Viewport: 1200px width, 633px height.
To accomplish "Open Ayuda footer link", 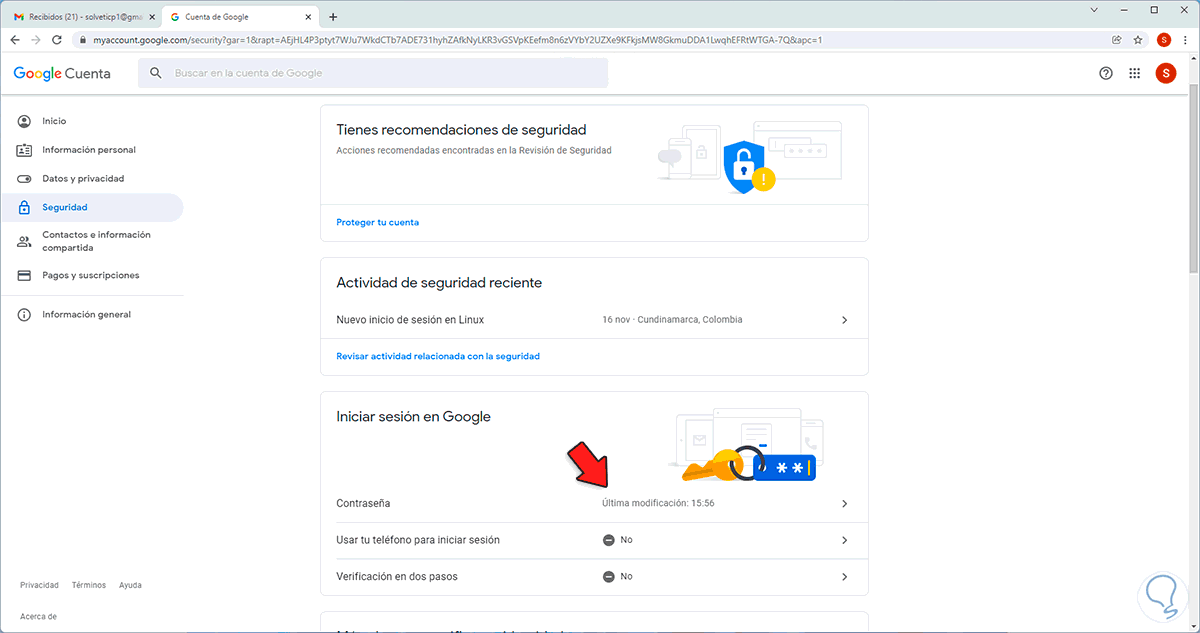I will pyautogui.click(x=130, y=585).
